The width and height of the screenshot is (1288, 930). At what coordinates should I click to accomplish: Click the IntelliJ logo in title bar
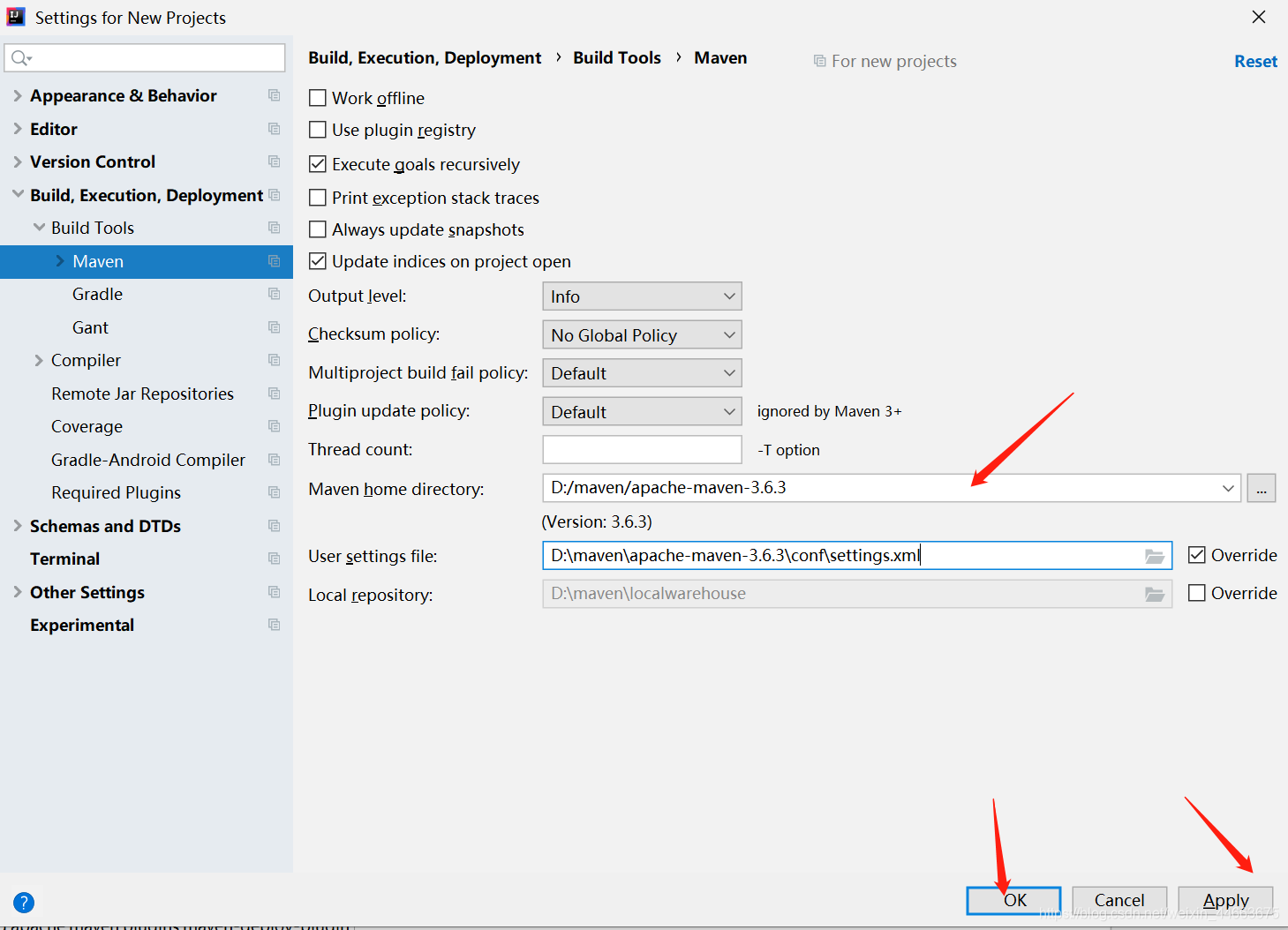pos(16,17)
